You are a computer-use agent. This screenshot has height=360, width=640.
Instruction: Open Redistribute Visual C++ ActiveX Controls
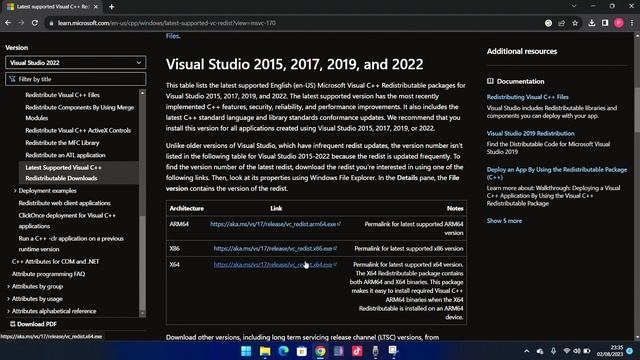click(78, 130)
